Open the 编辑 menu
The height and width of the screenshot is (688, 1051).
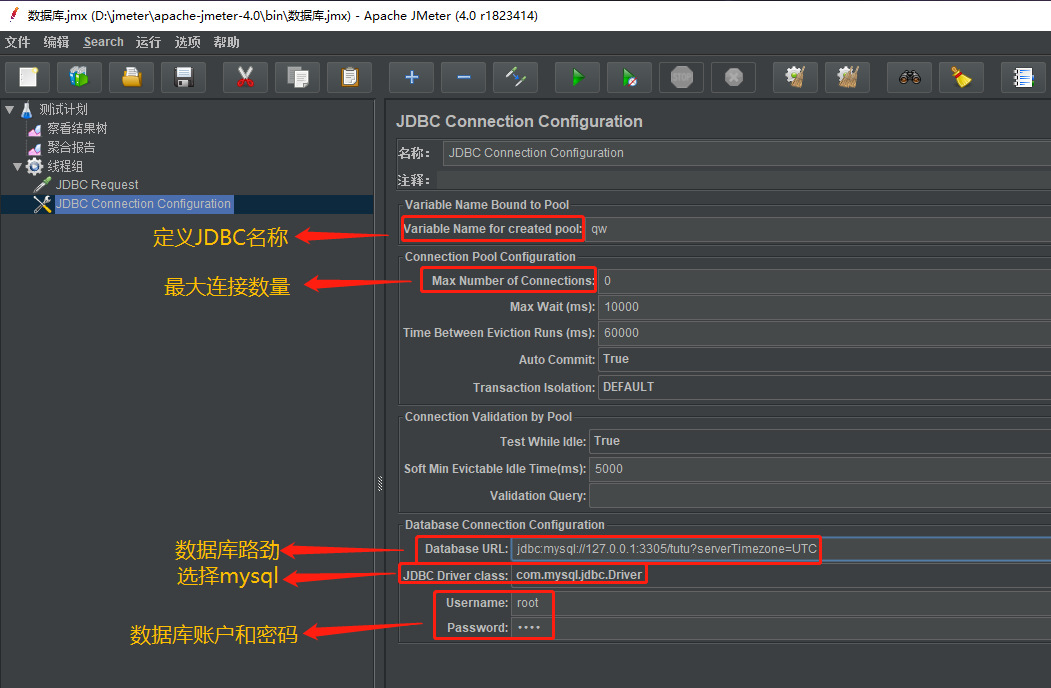point(56,42)
